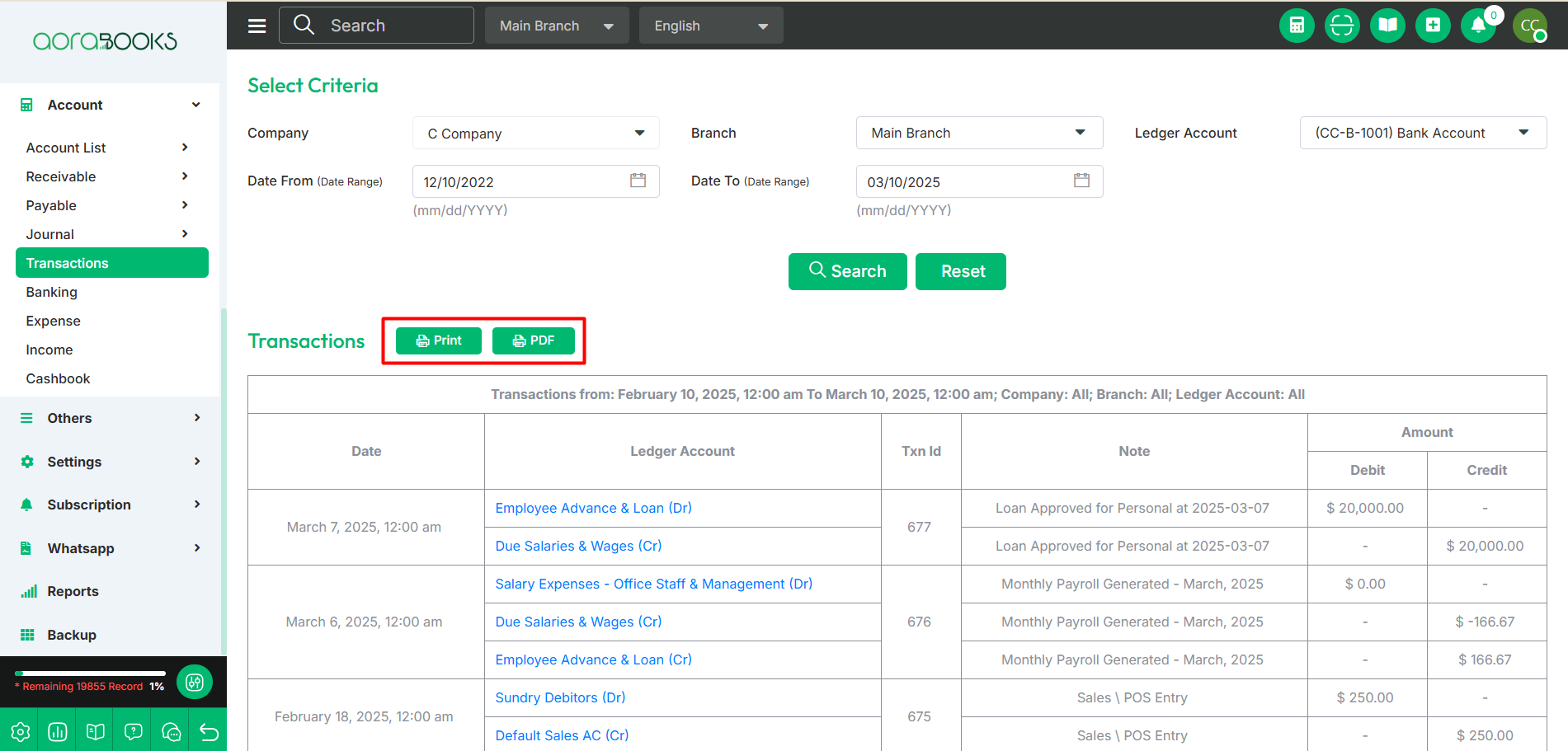The height and width of the screenshot is (751, 1568).
Task: Open Expense in sidebar
Action: (54, 321)
